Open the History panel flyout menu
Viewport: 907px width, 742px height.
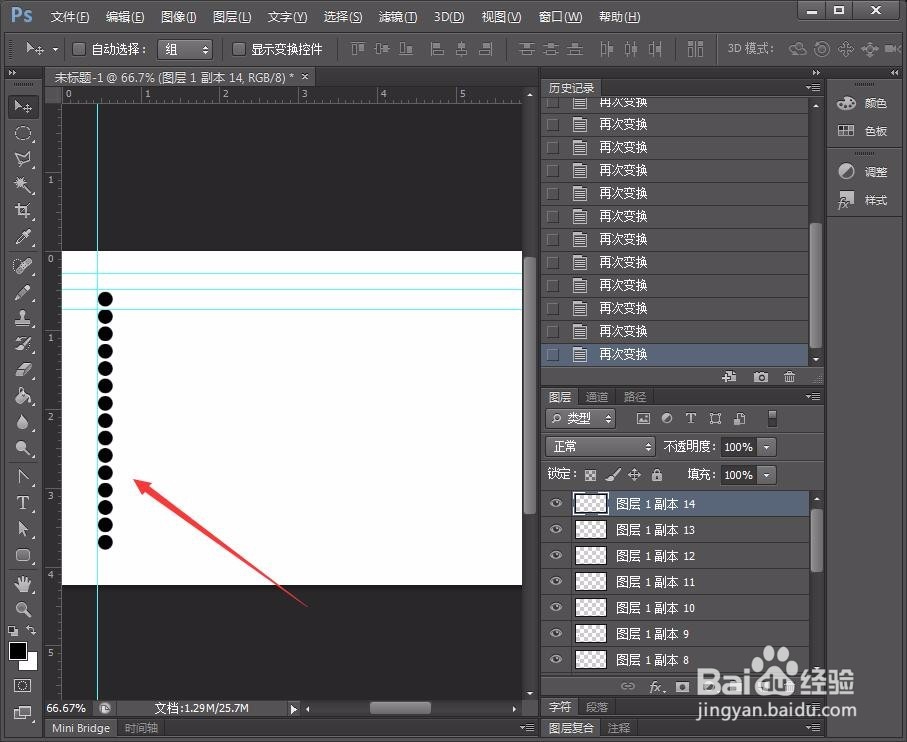tap(813, 87)
